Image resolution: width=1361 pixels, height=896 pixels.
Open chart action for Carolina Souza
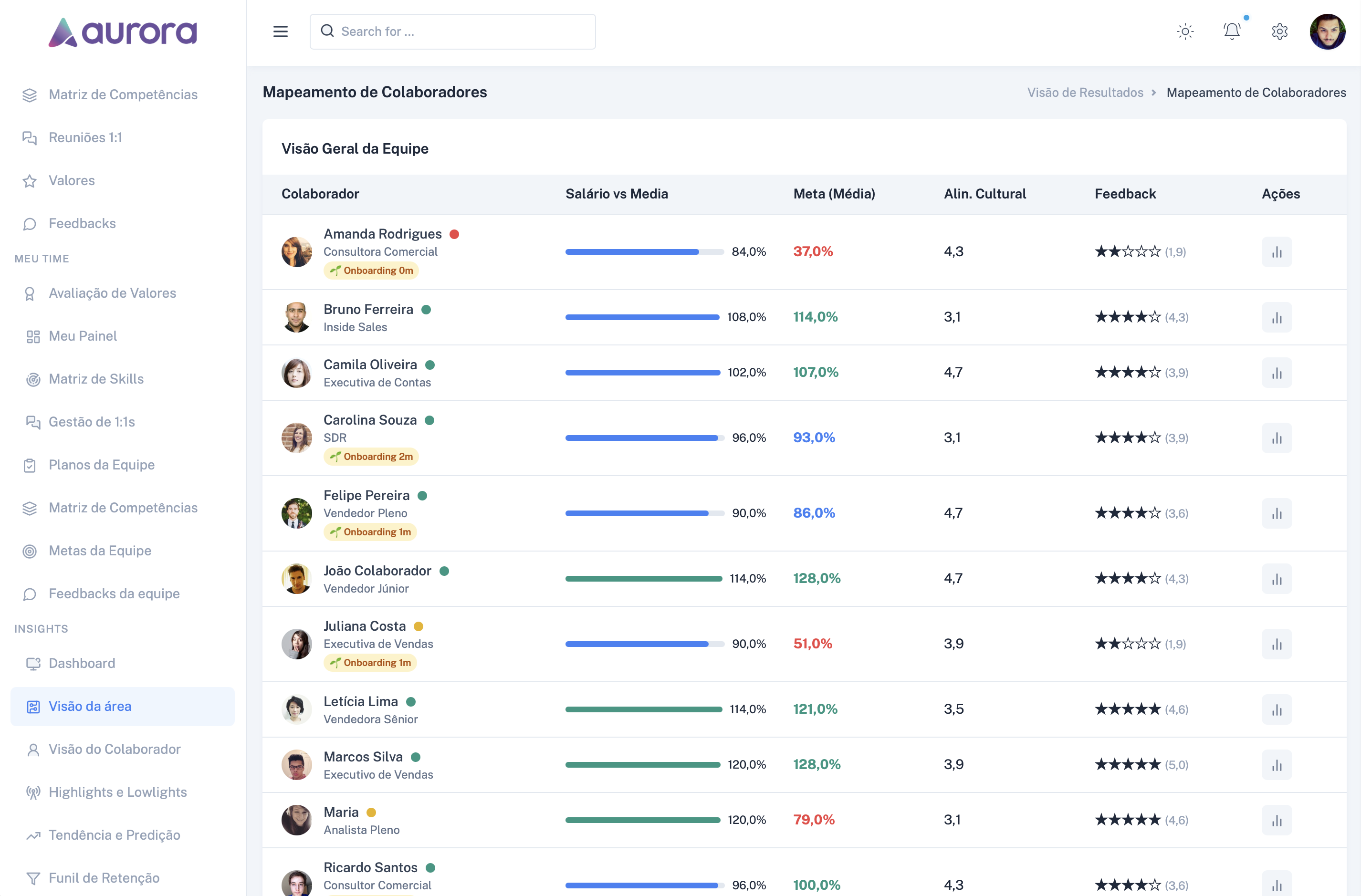[x=1277, y=438]
